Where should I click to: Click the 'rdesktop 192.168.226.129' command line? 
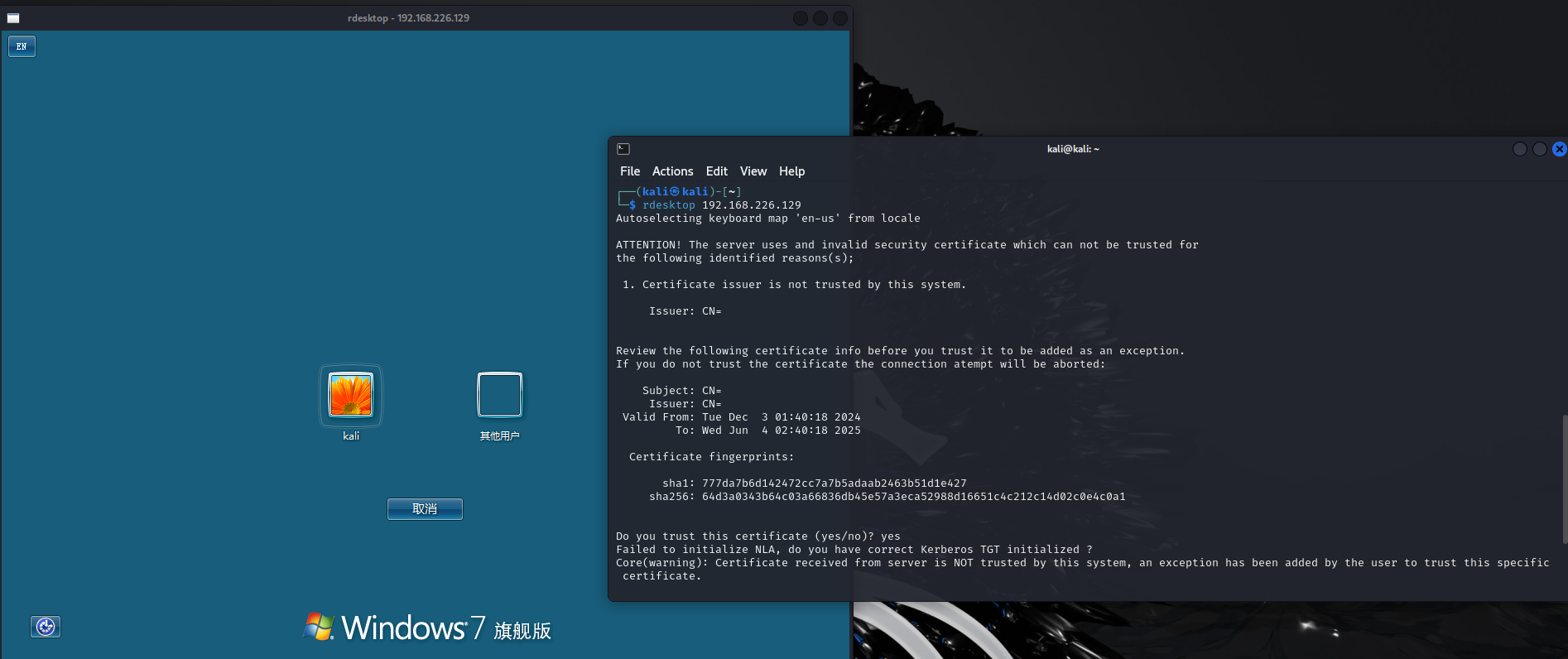(x=722, y=205)
